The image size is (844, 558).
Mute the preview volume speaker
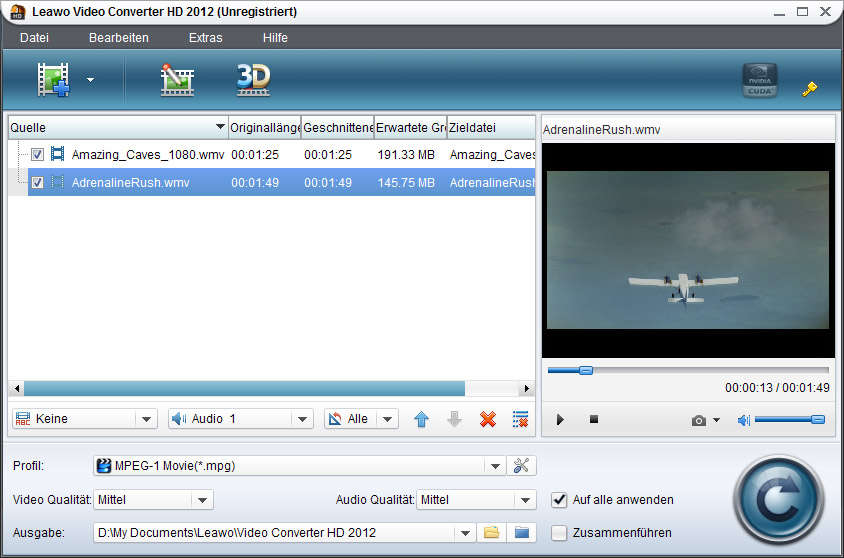click(x=743, y=420)
